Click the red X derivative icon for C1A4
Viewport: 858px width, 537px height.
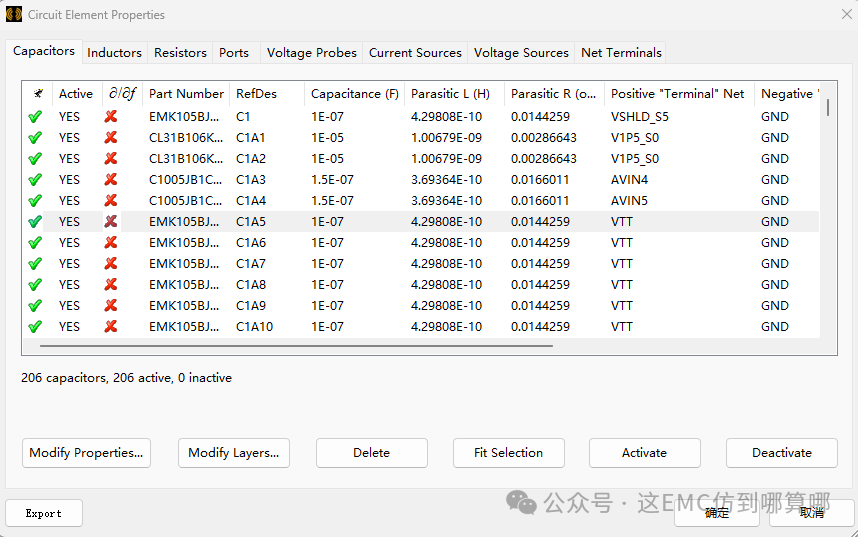pyautogui.click(x=111, y=200)
